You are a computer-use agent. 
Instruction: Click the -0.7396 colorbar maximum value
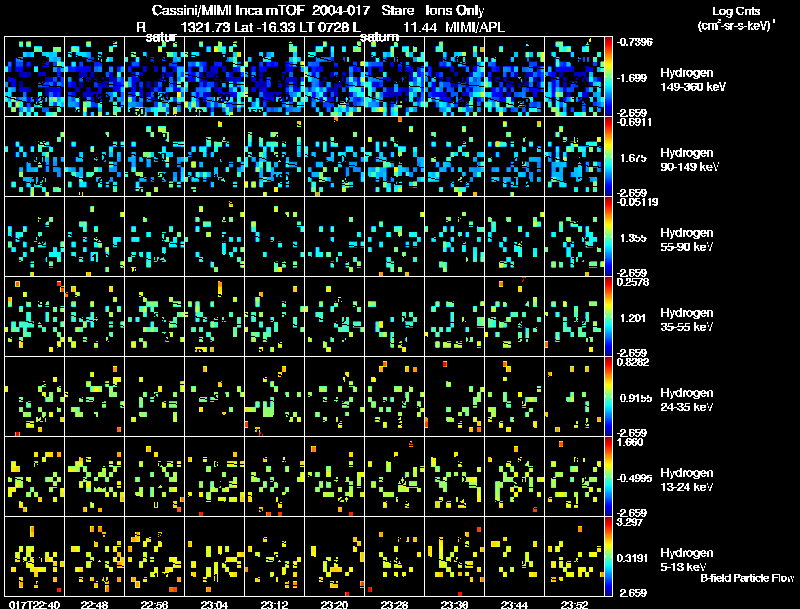(634, 42)
